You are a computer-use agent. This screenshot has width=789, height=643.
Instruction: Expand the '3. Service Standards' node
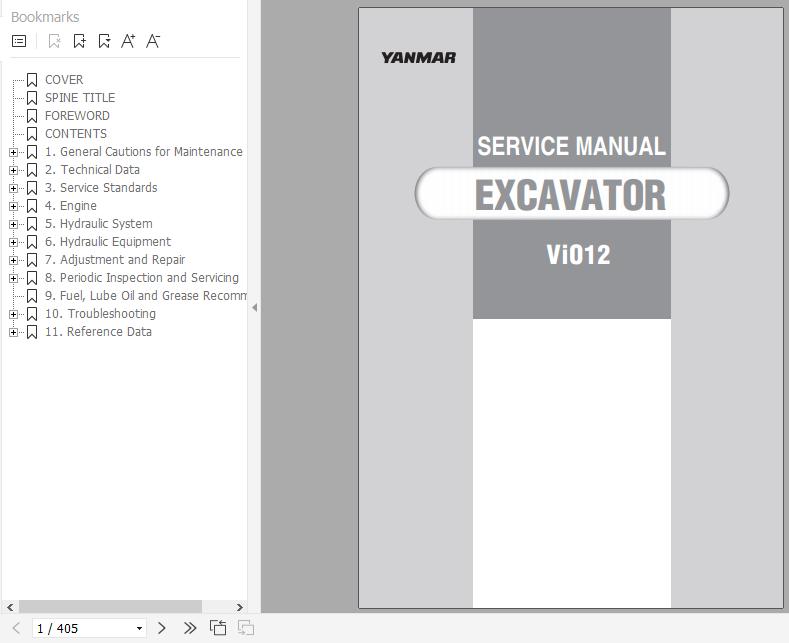click(14, 188)
